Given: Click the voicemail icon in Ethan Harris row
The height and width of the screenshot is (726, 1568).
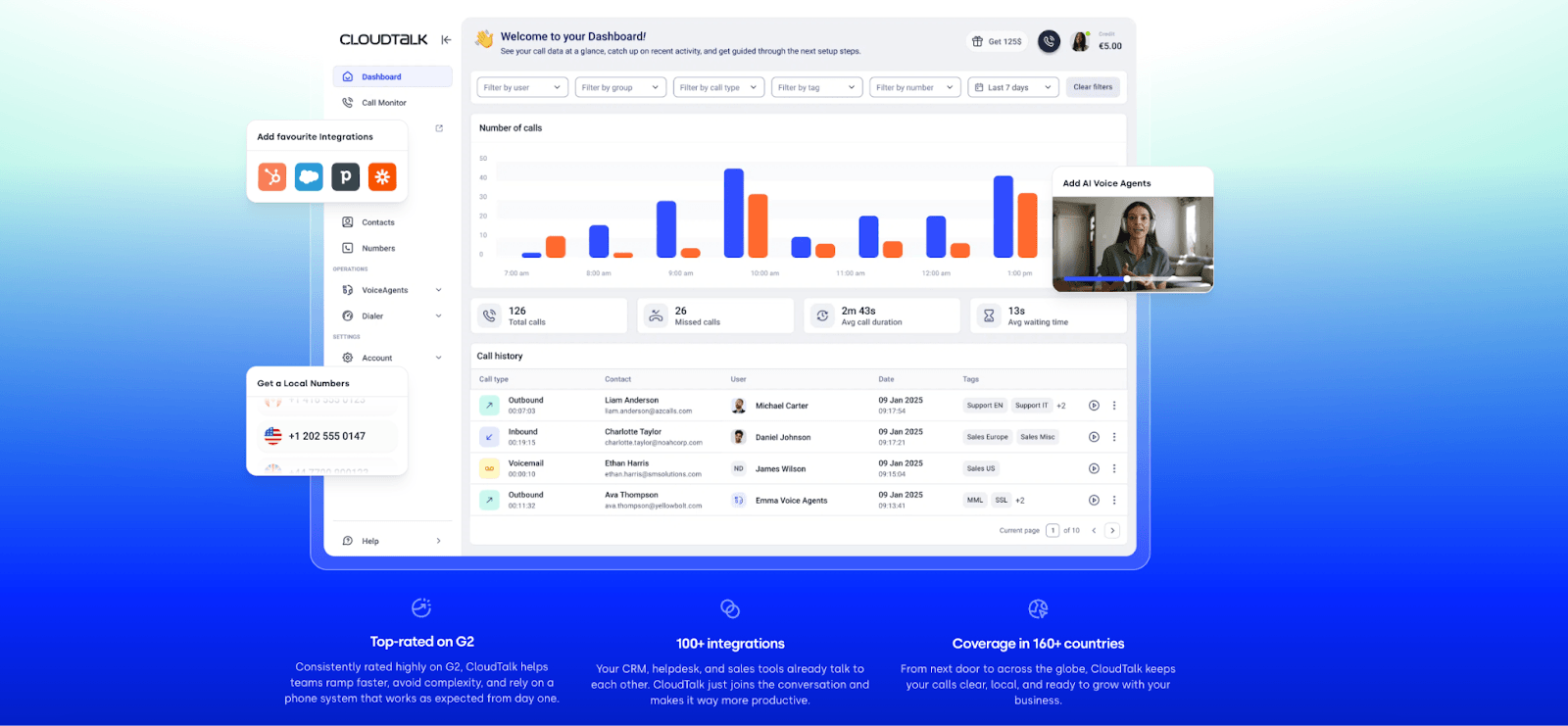Looking at the screenshot, I should tap(489, 468).
